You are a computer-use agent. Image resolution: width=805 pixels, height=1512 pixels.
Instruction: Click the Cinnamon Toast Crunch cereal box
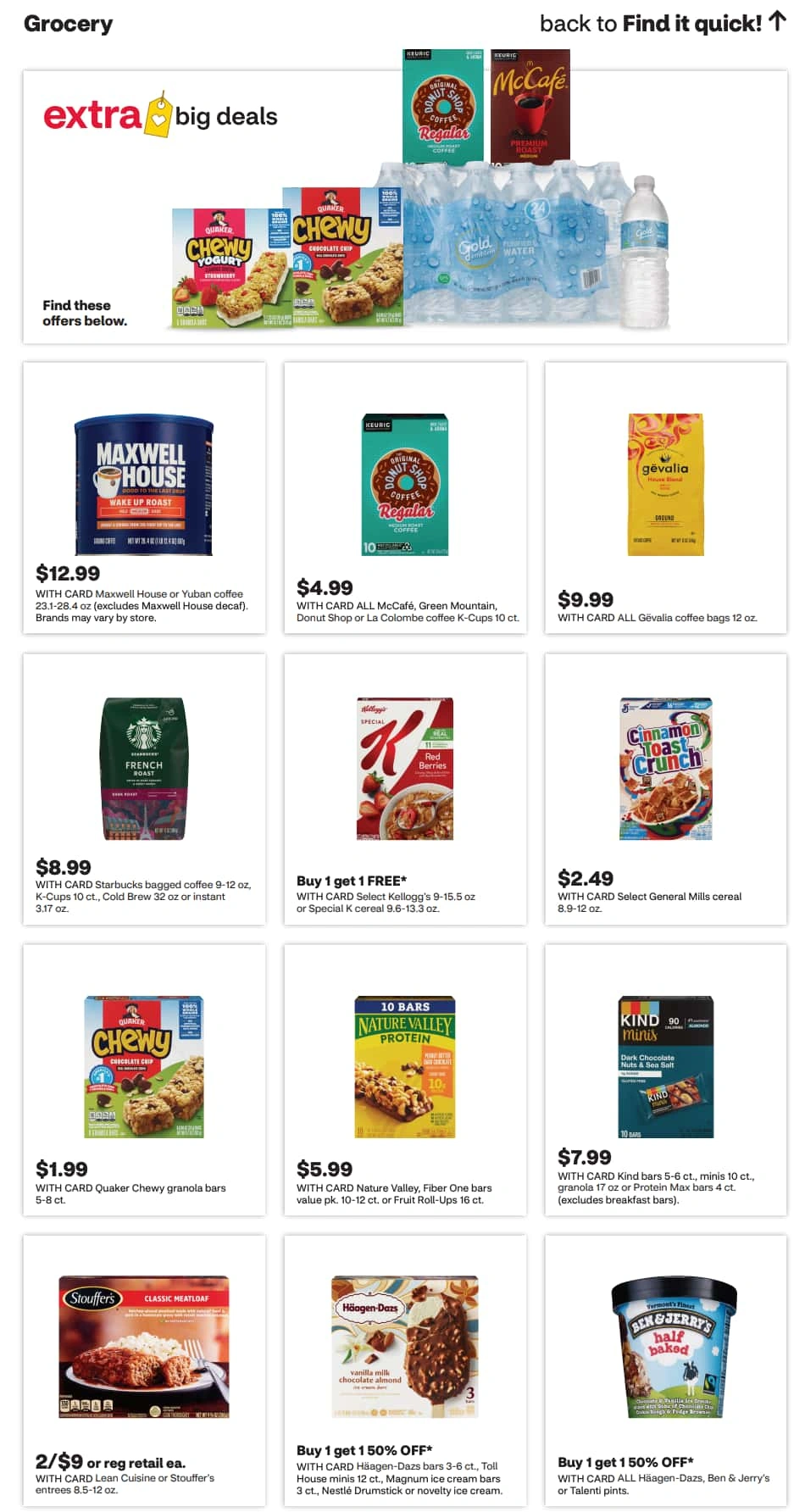(666, 769)
